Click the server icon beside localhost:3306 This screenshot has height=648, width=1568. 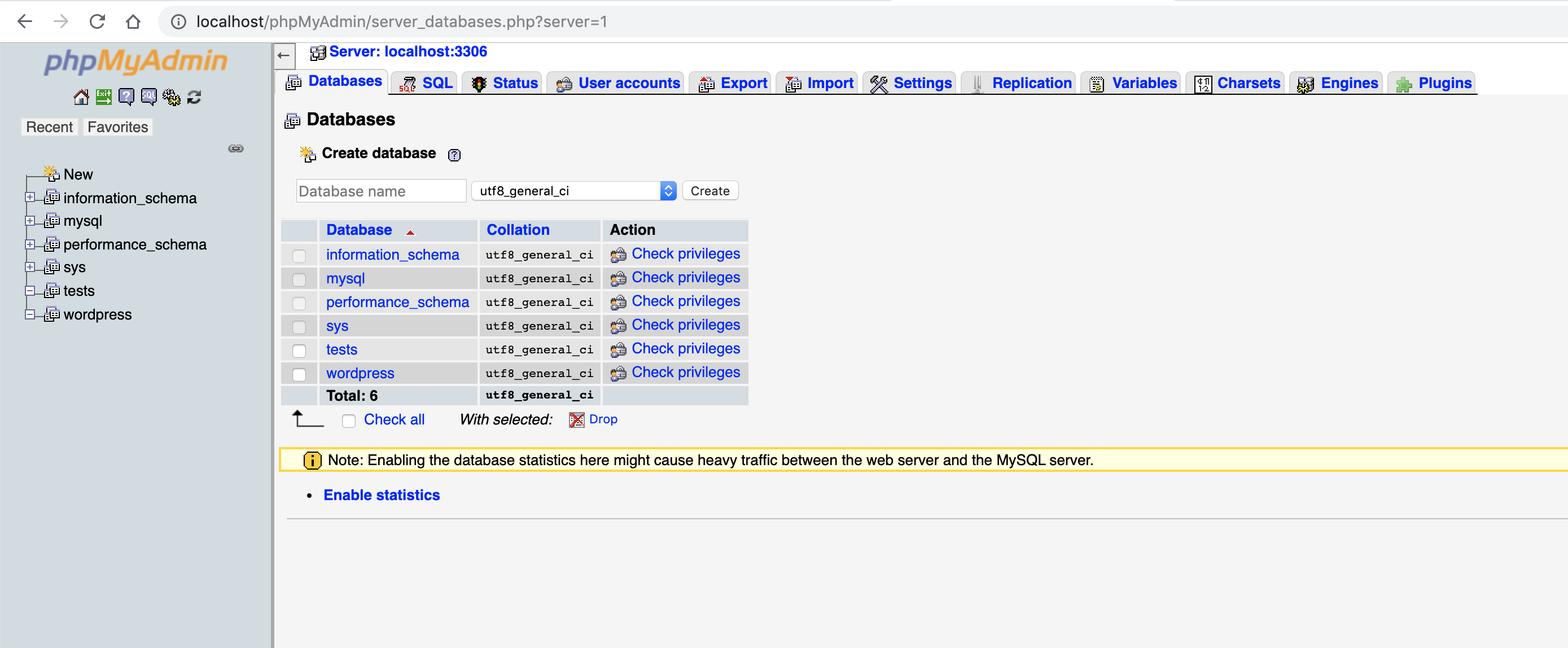[x=317, y=53]
